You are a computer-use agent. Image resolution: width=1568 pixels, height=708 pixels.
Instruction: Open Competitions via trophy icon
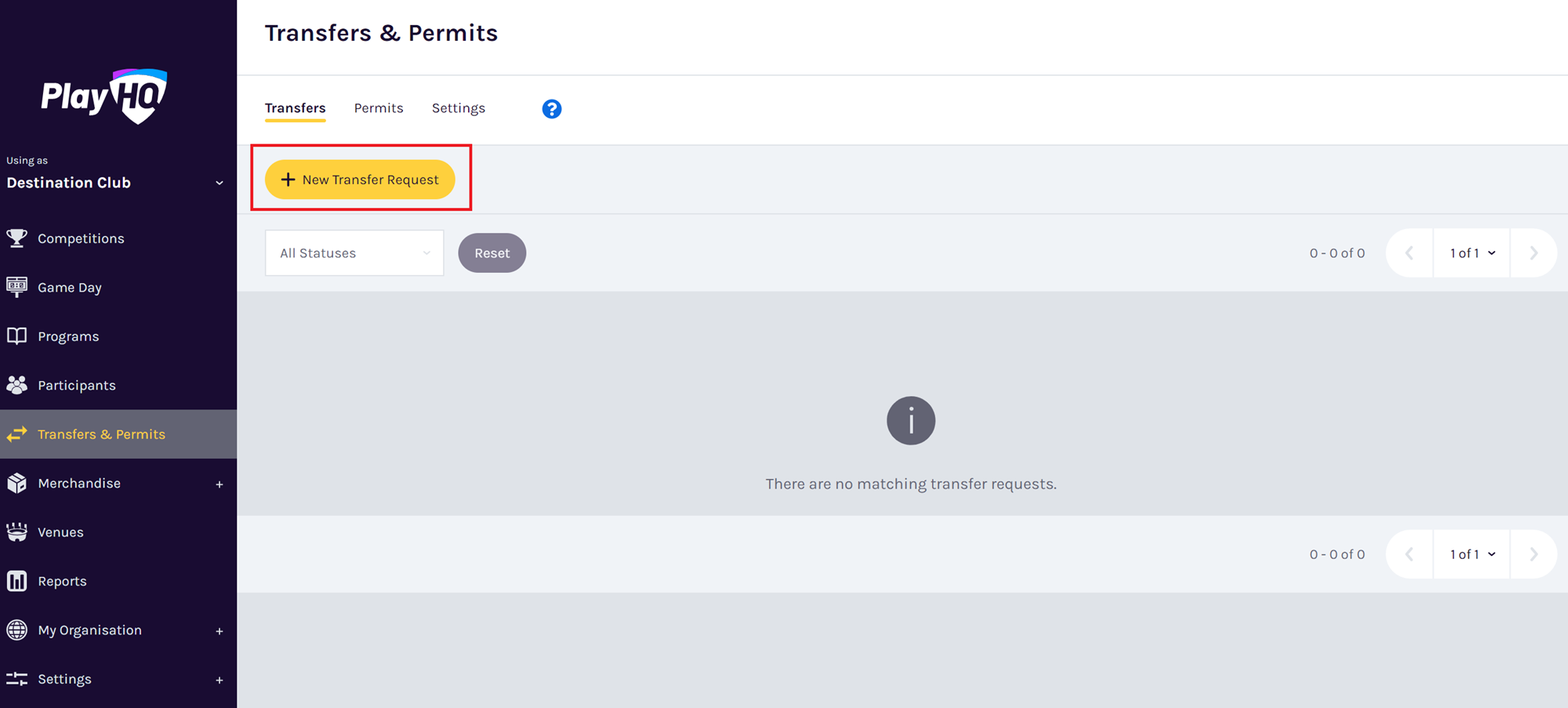16,238
